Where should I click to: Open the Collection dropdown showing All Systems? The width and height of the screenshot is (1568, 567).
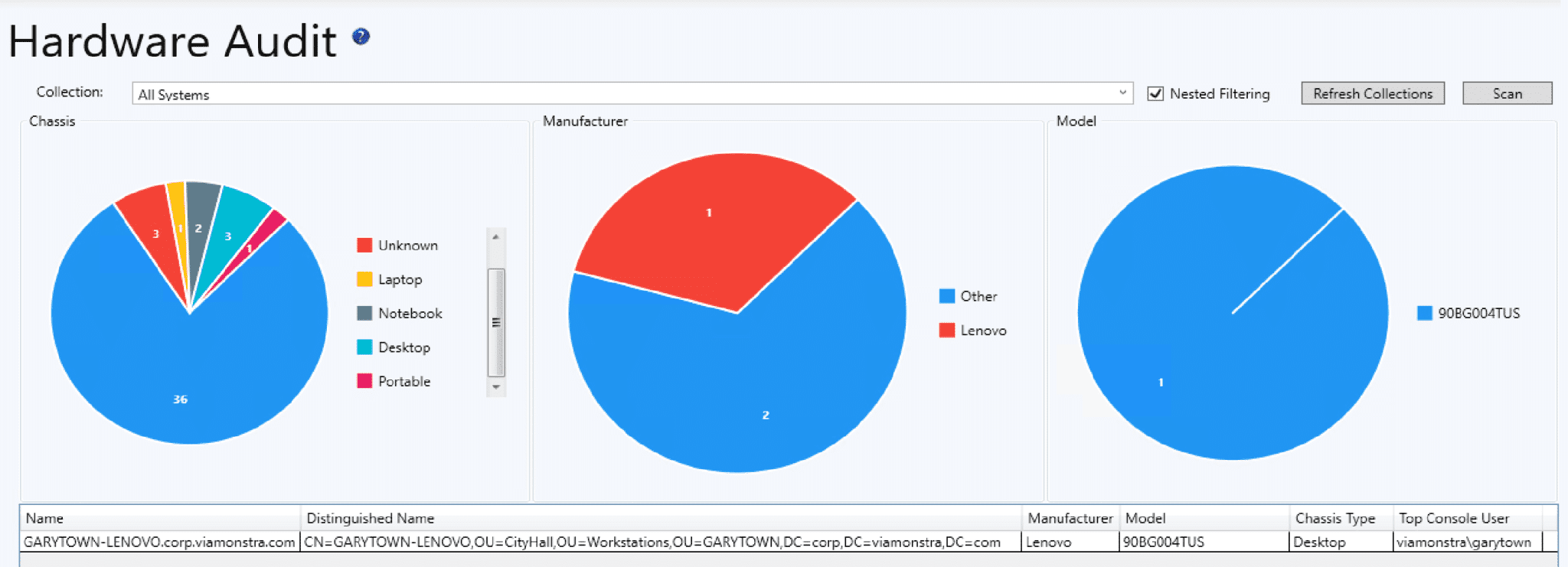click(x=632, y=93)
